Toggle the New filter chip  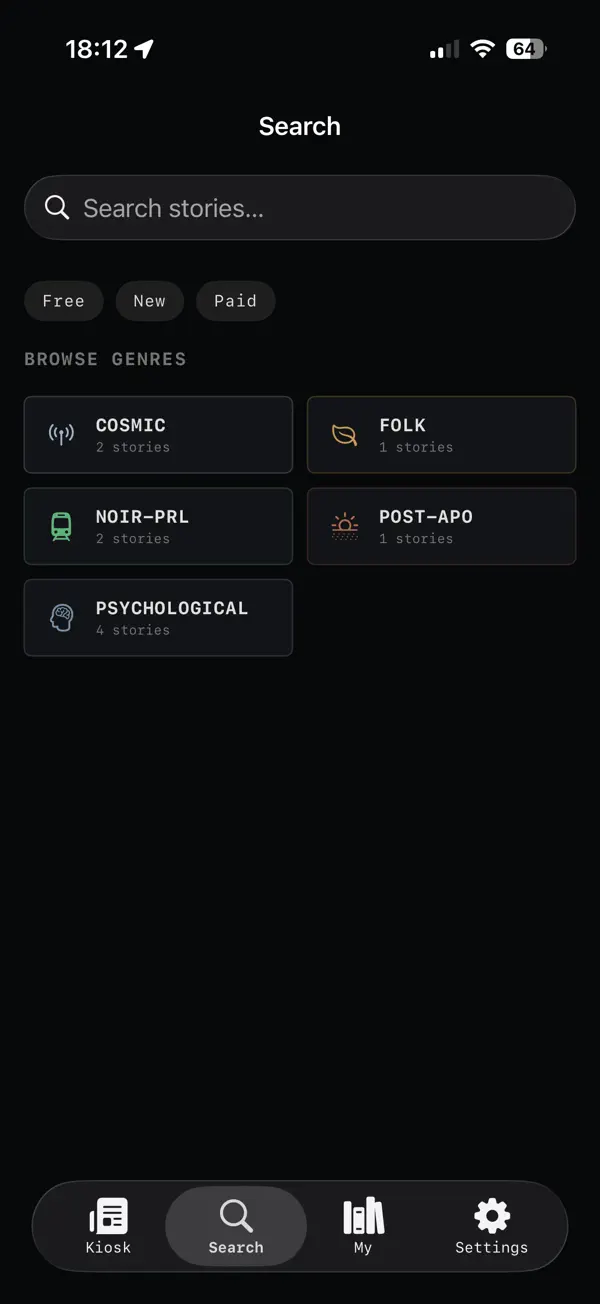[x=150, y=301]
